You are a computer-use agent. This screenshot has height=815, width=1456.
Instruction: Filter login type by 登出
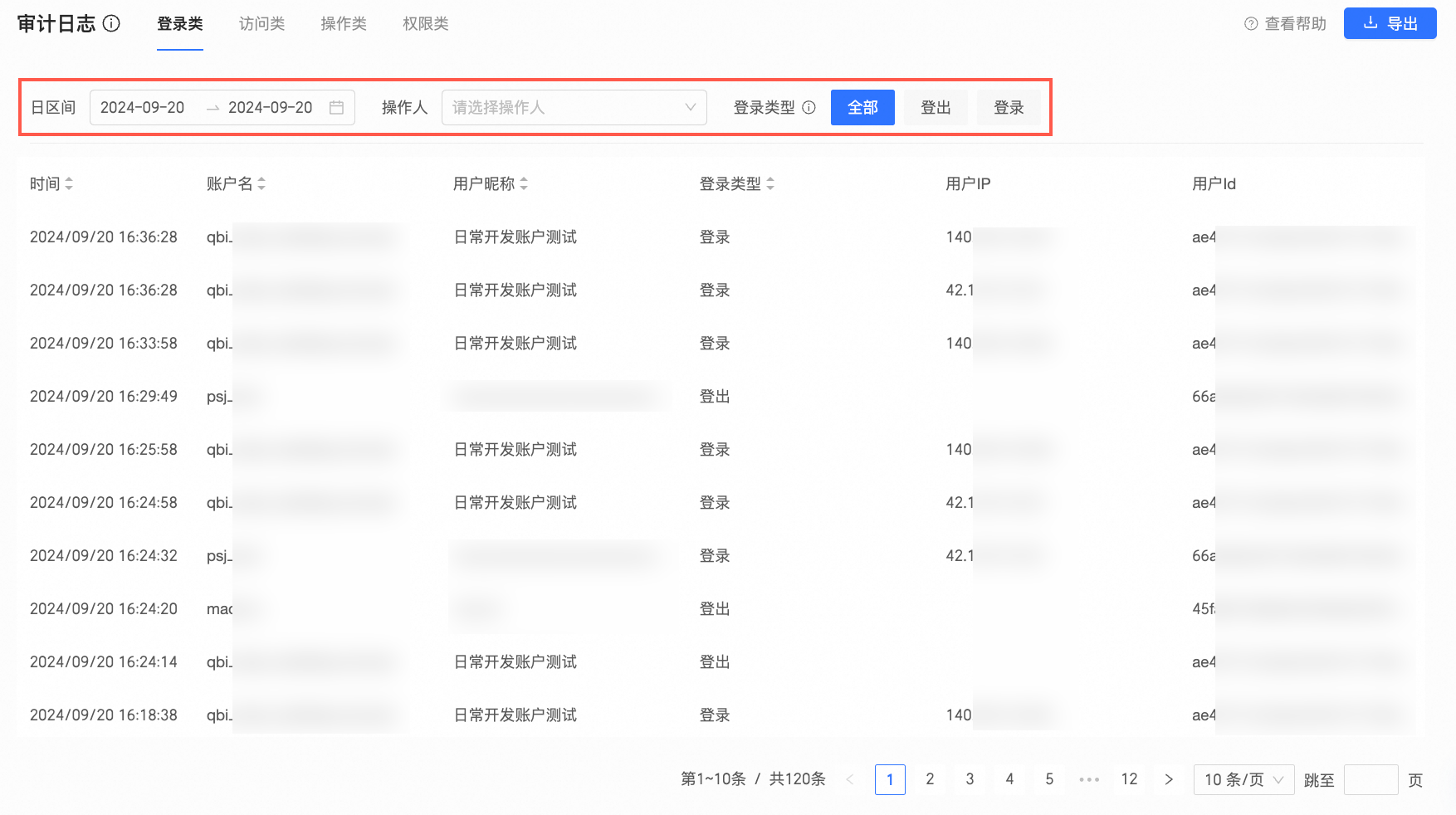click(x=936, y=108)
